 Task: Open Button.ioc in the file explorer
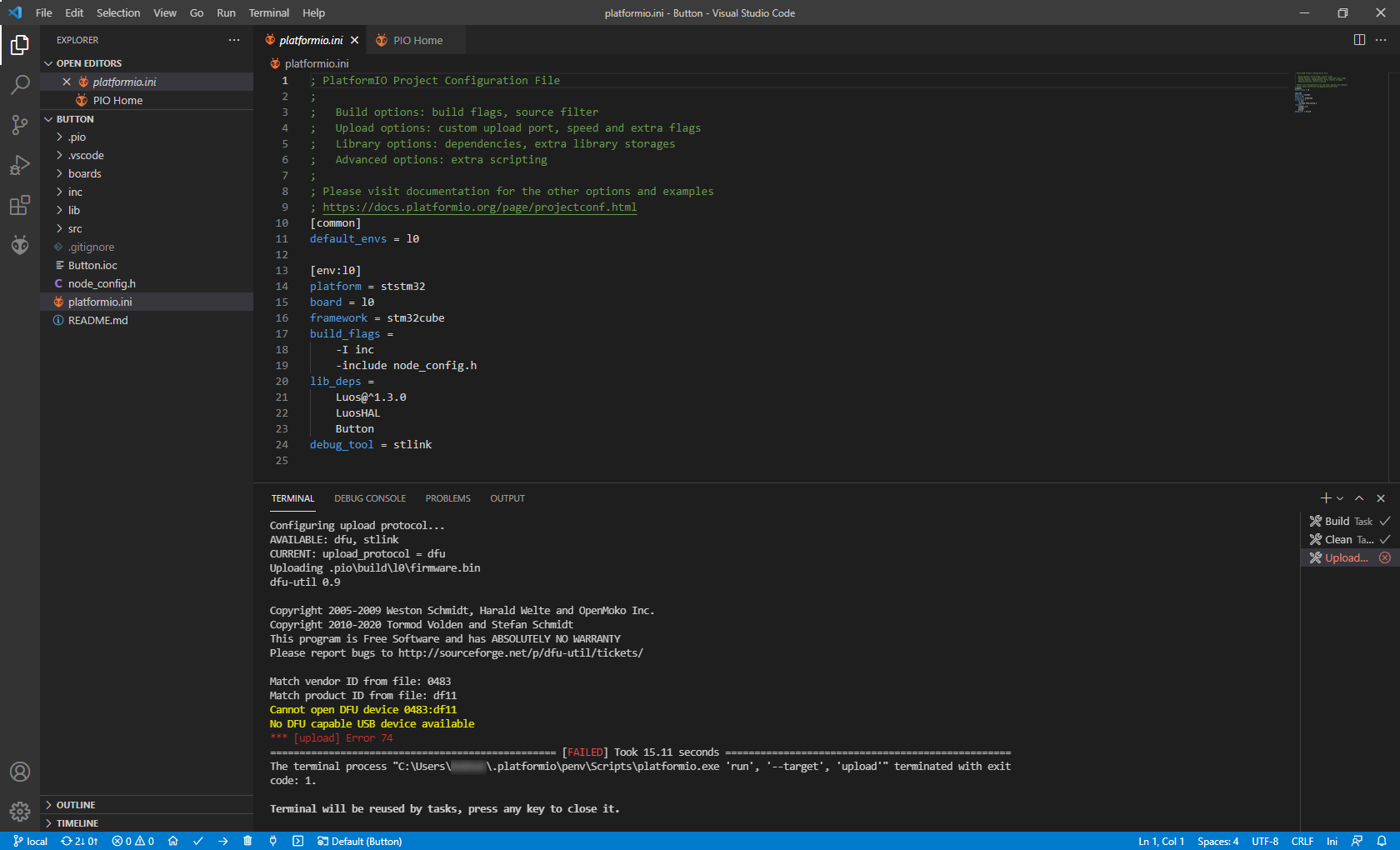pyautogui.click(x=92, y=266)
